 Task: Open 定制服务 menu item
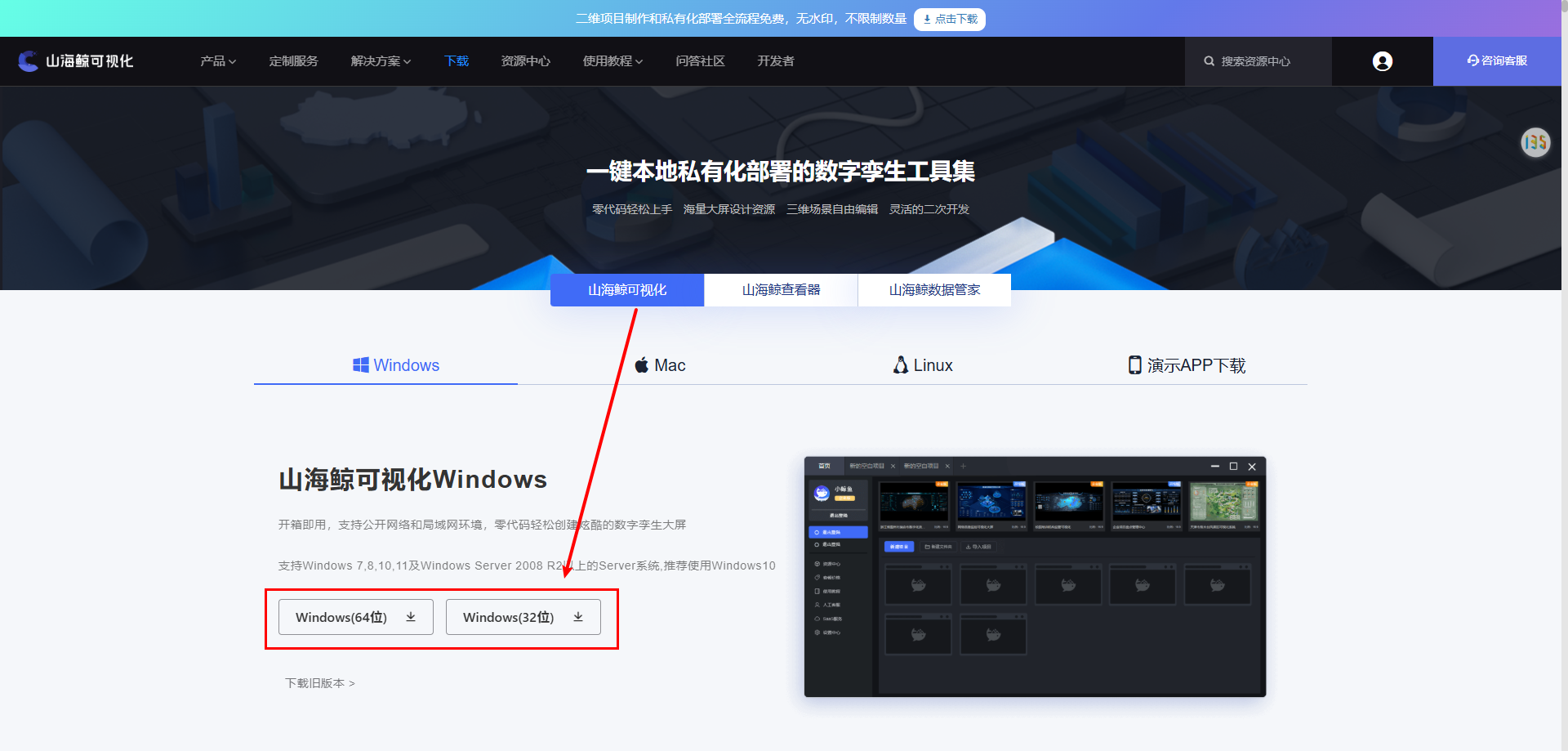(293, 61)
